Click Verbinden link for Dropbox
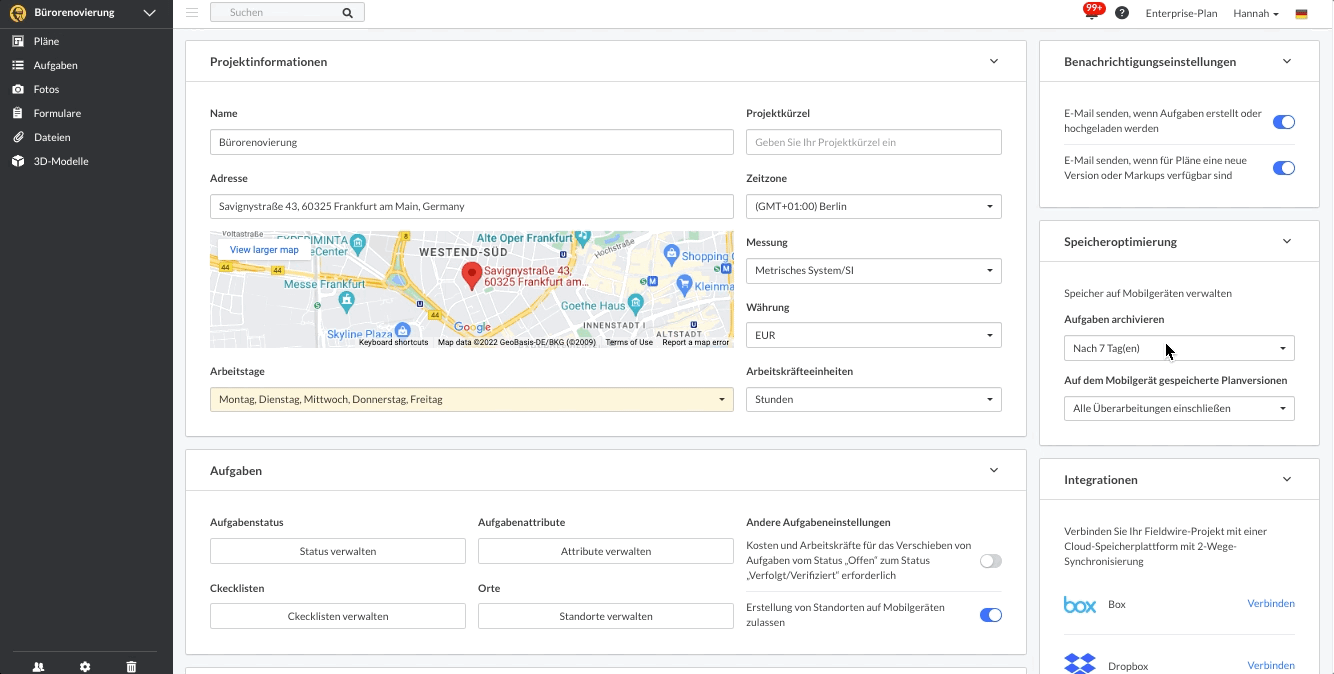This screenshot has width=1334, height=674. click(1271, 666)
